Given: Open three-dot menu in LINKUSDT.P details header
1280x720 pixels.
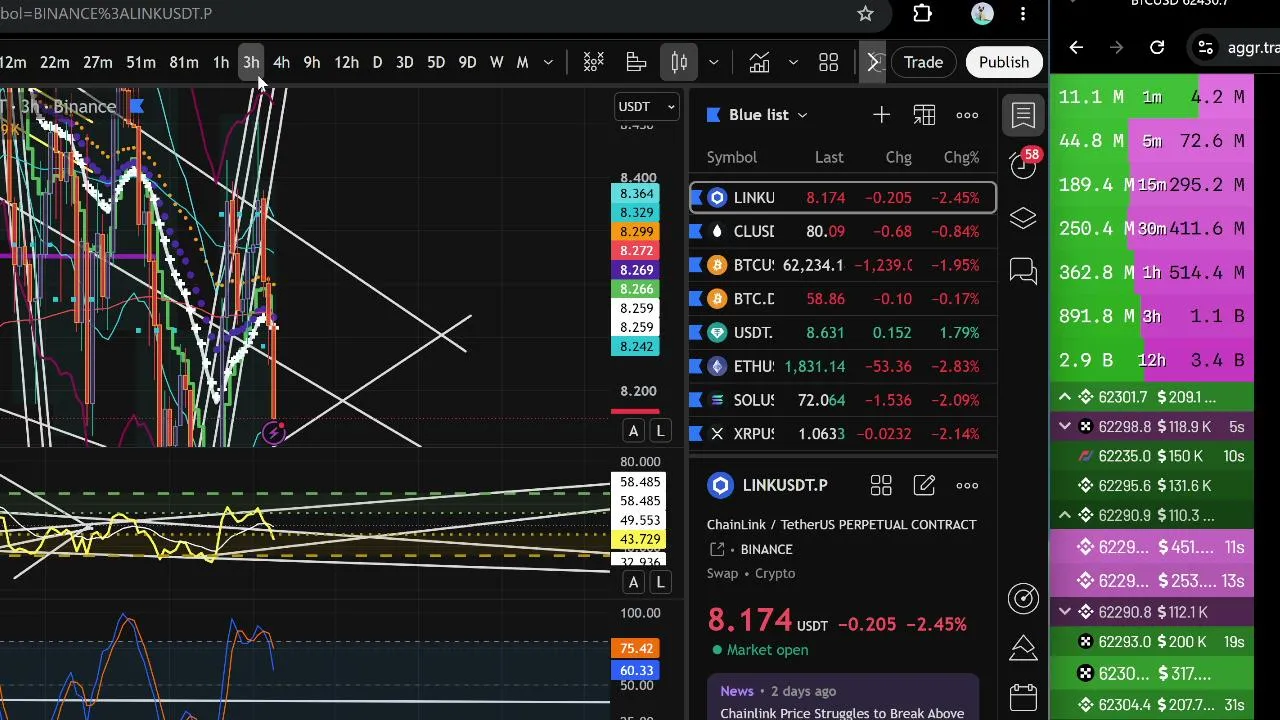Looking at the screenshot, I should pos(967,485).
